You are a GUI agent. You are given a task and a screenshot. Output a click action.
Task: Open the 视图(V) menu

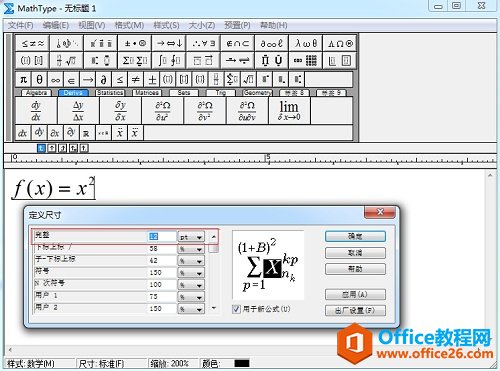pos(92,25)
